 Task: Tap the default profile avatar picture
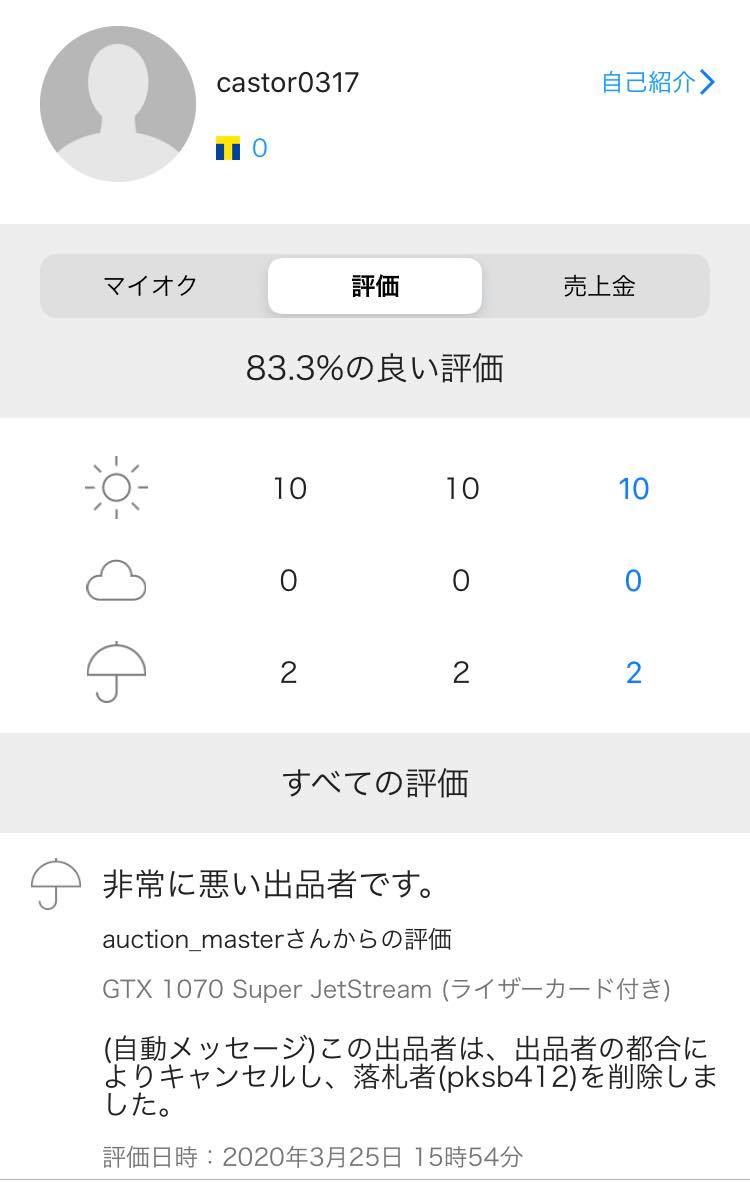[x=118, y=104]
